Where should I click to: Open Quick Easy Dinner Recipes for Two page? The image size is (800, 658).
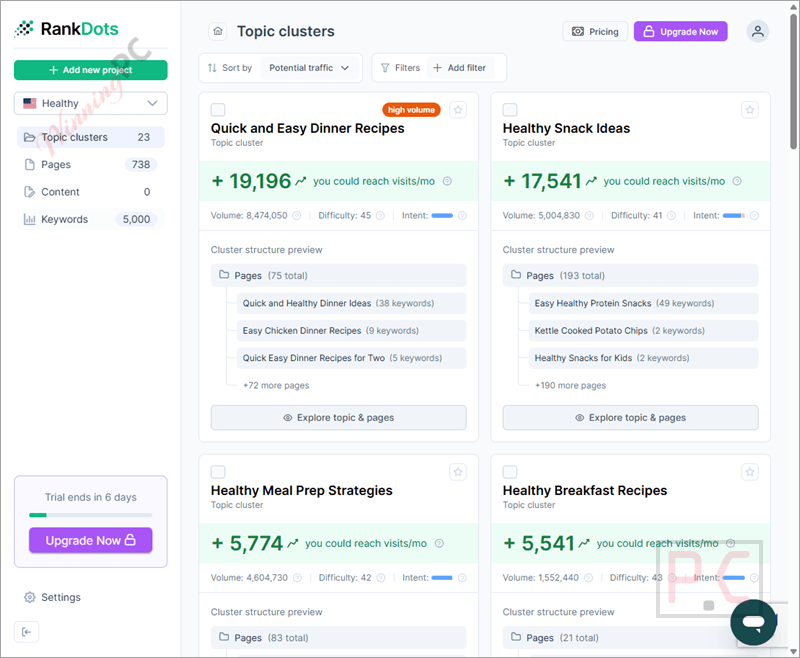(352, 358)
